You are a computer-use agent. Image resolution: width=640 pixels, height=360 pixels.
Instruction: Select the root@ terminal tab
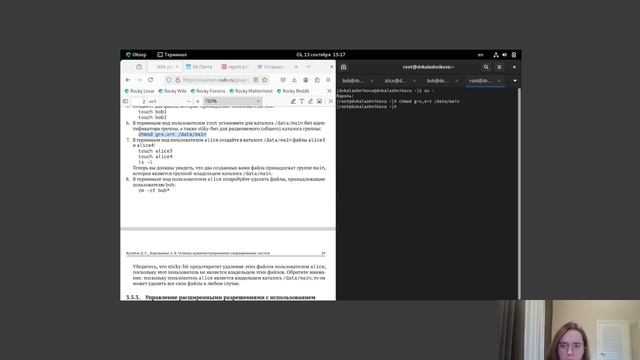pyautogui.click(x=480, y=81)
